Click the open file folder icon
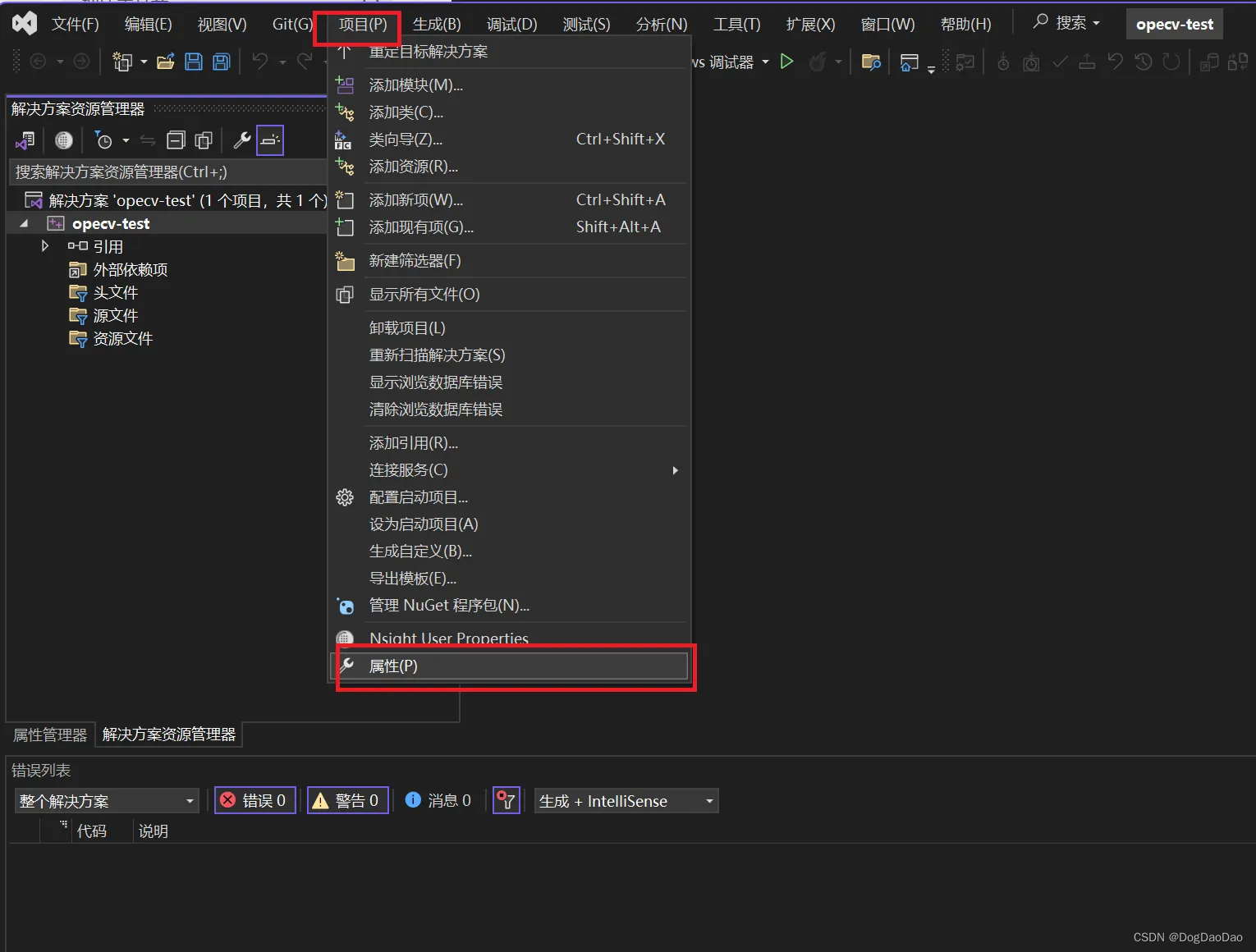The image size is (1256, 952). (x=166, y=62)
